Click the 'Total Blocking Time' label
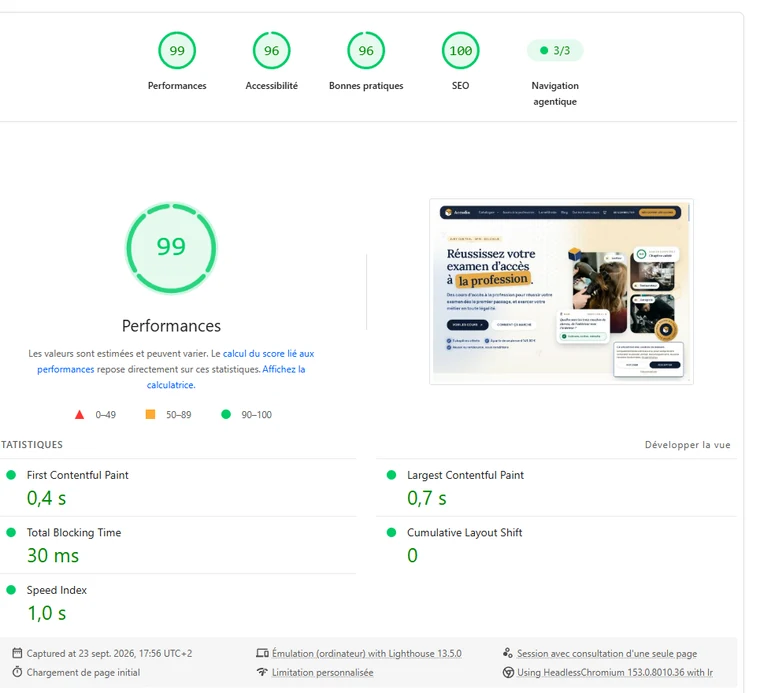The image size is (760, 693). (74, 533)
